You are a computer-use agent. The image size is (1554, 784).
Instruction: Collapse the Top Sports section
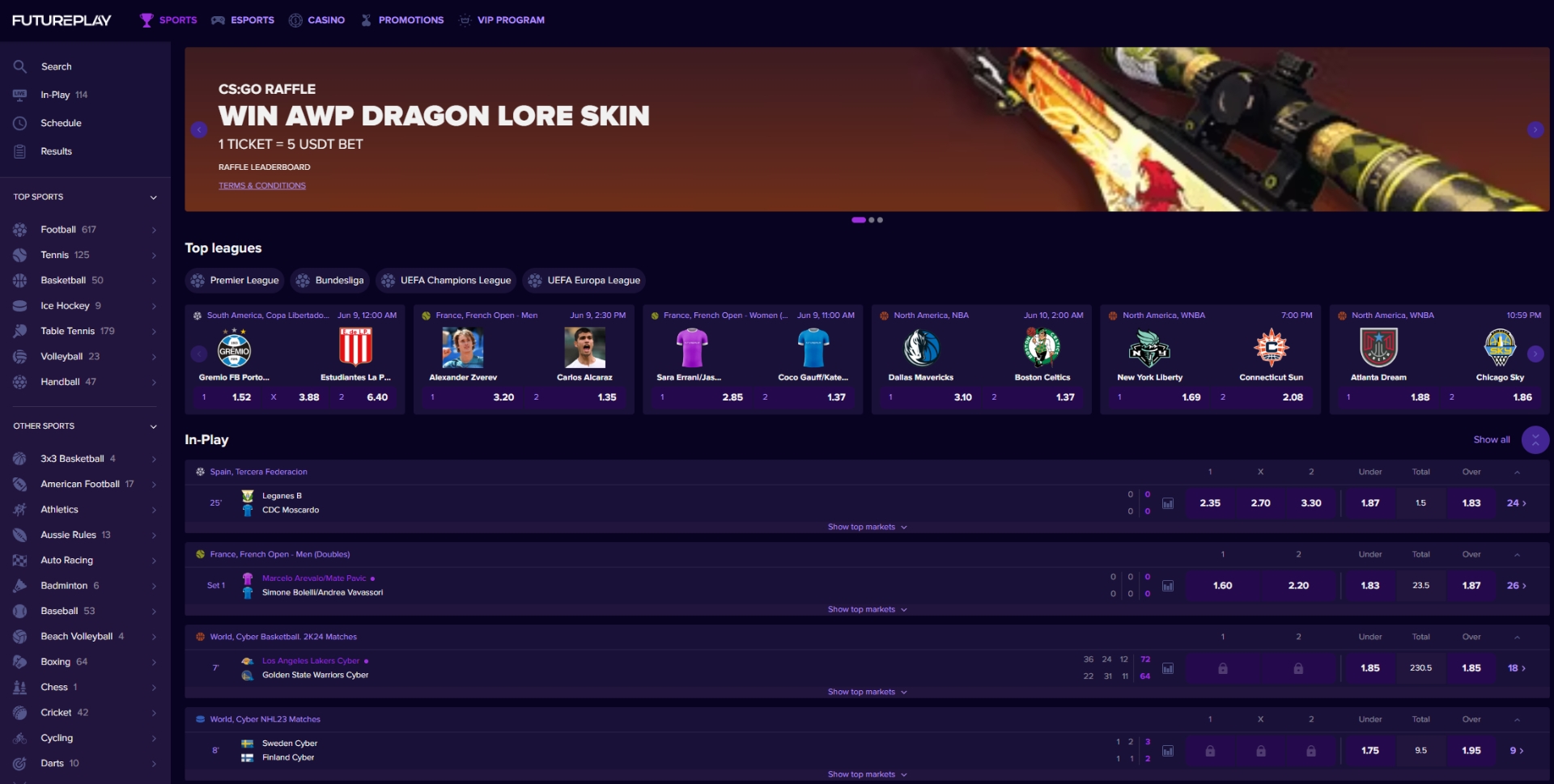tap(153, 197)
